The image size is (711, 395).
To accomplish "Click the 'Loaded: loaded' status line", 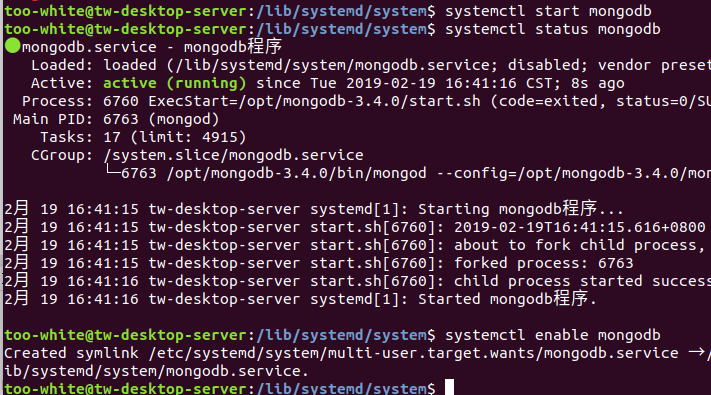I will click(x=370, y=65).
